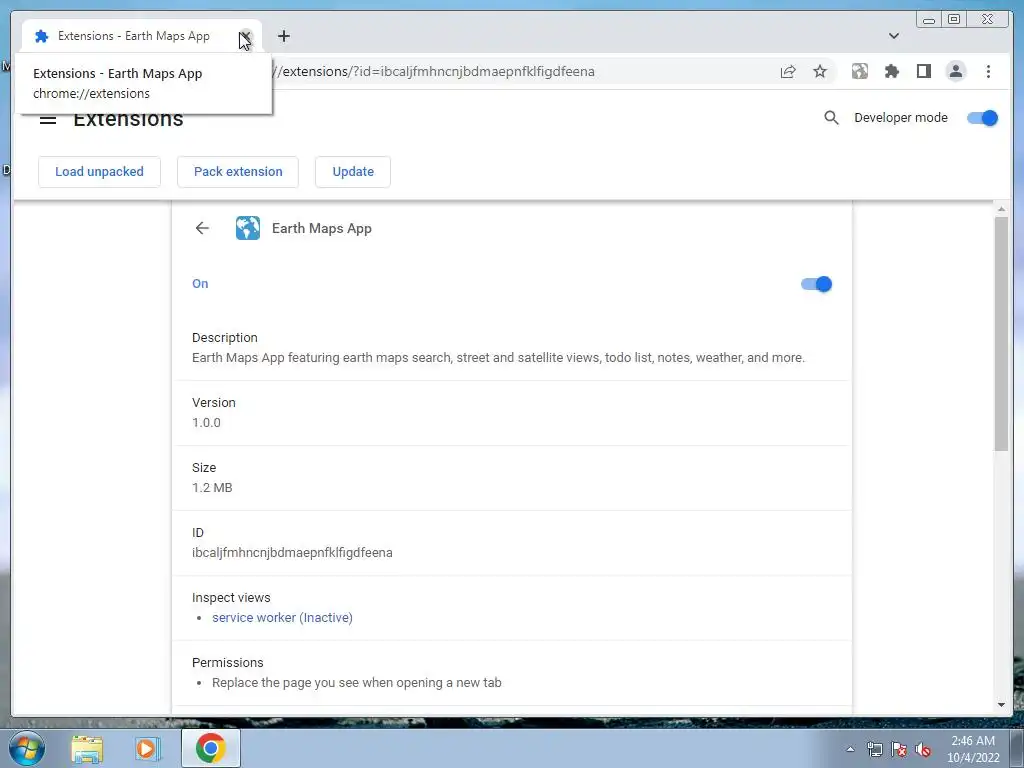This screenshot has width=1024, height=768.
Task: Click the share page icon in address bar
Action: (x=788, y=72)
